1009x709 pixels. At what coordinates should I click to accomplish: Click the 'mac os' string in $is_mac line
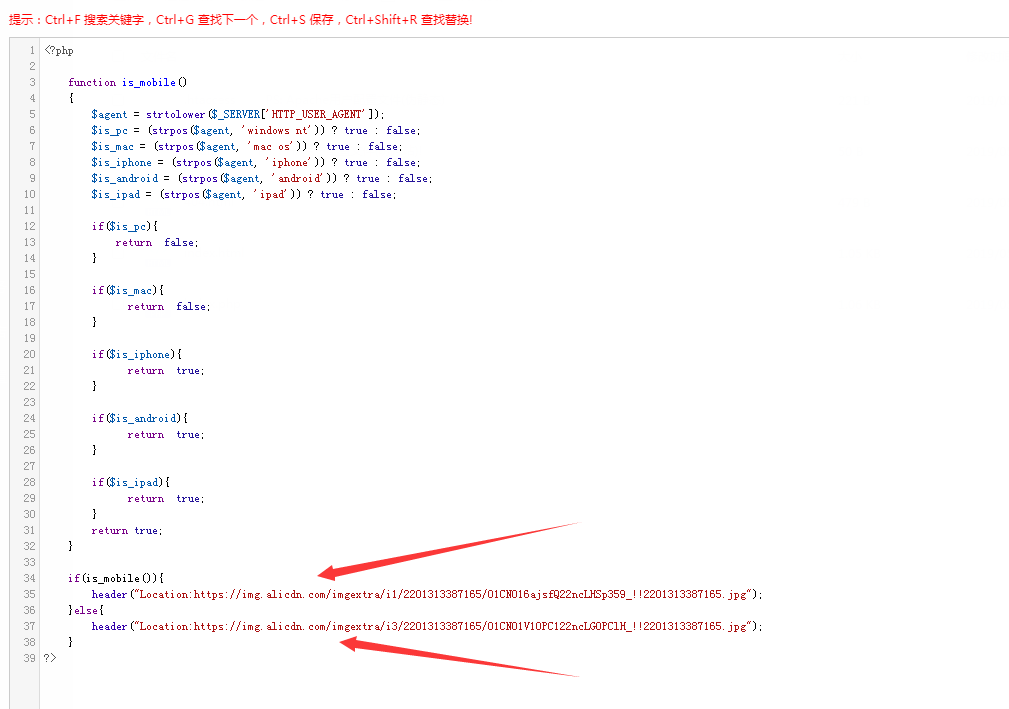point(271,146)
